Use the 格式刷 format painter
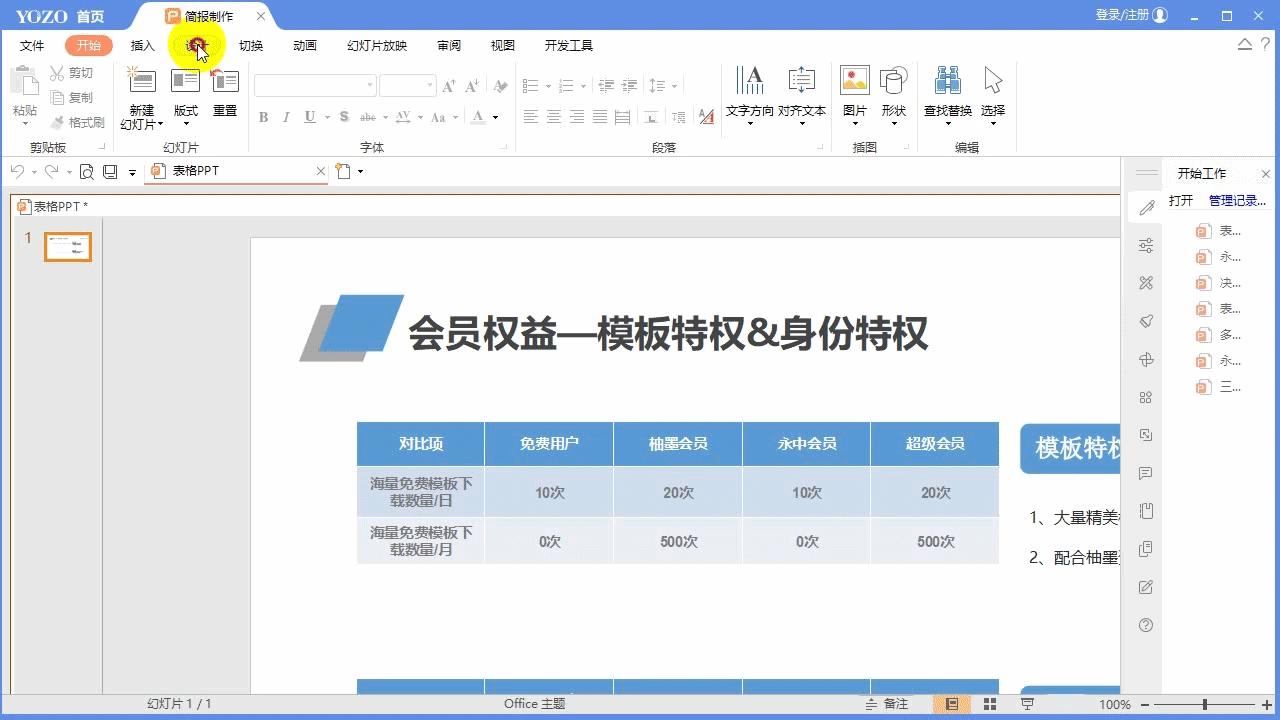This screenshot has height=720, width=1280. [x=78, y=122]
